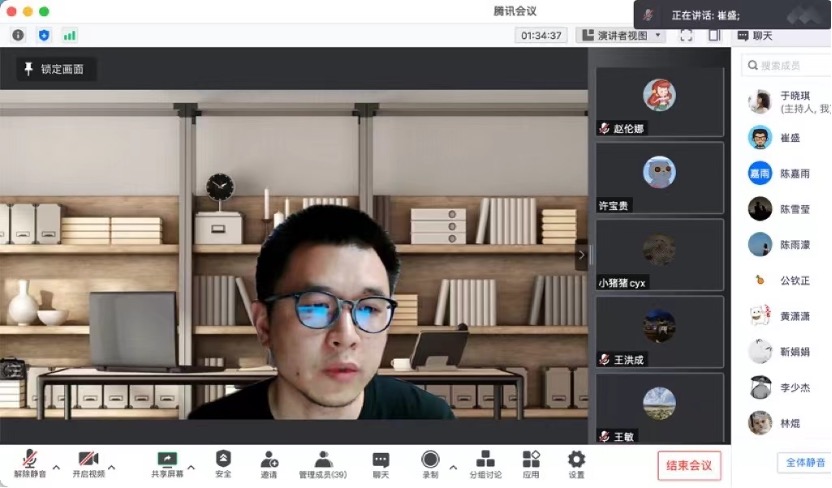Start screen sharing via 共享屏幕
The width and height of the screenshot is (832, 488).
[167, 460]
